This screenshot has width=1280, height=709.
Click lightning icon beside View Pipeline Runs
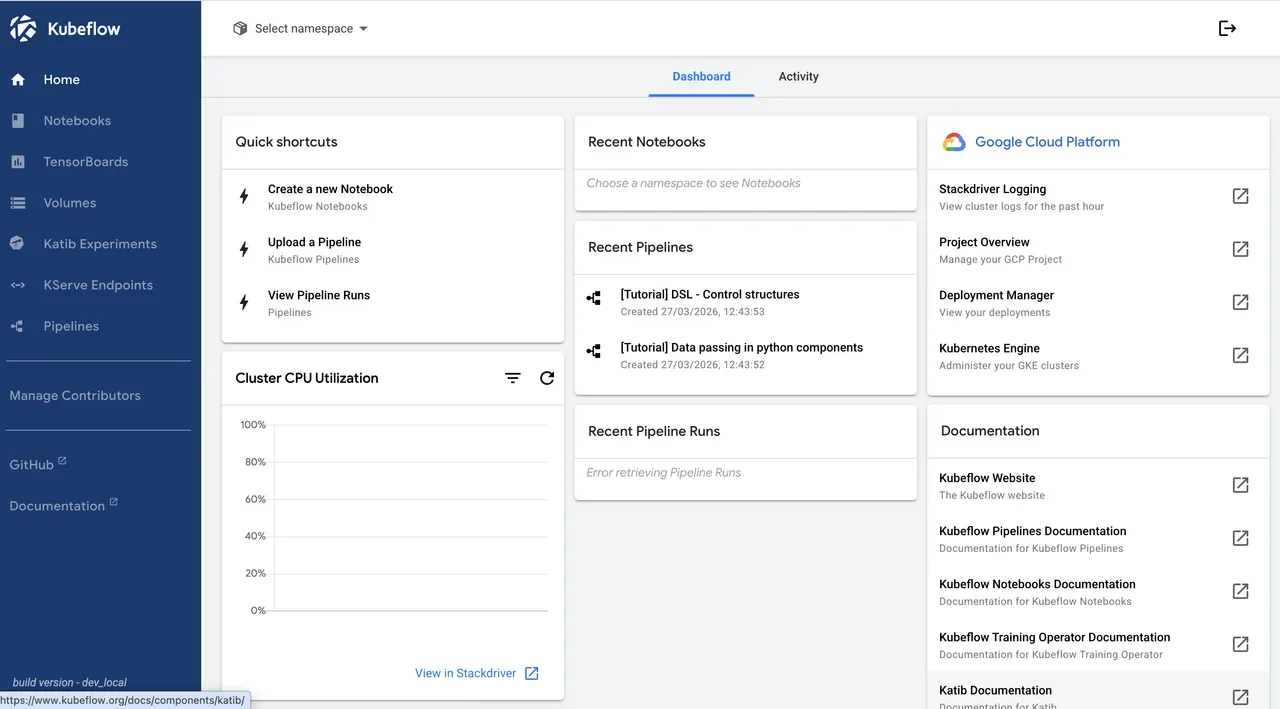click(x=244, y=302)
